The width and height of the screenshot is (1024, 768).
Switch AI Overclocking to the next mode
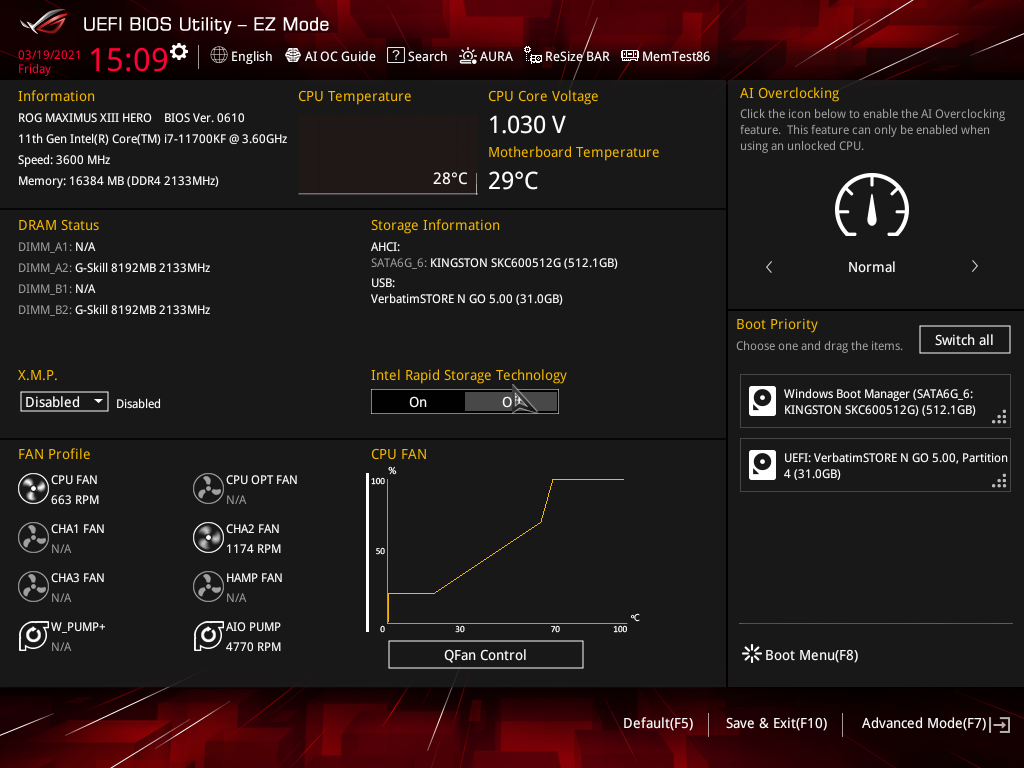click(x=974, y=266)
